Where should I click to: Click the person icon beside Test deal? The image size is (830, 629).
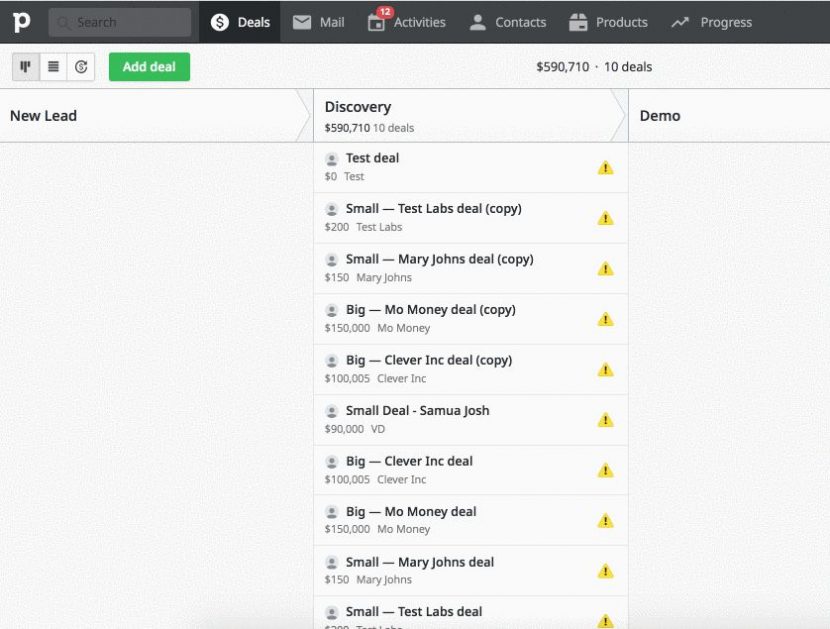[331, 158]
